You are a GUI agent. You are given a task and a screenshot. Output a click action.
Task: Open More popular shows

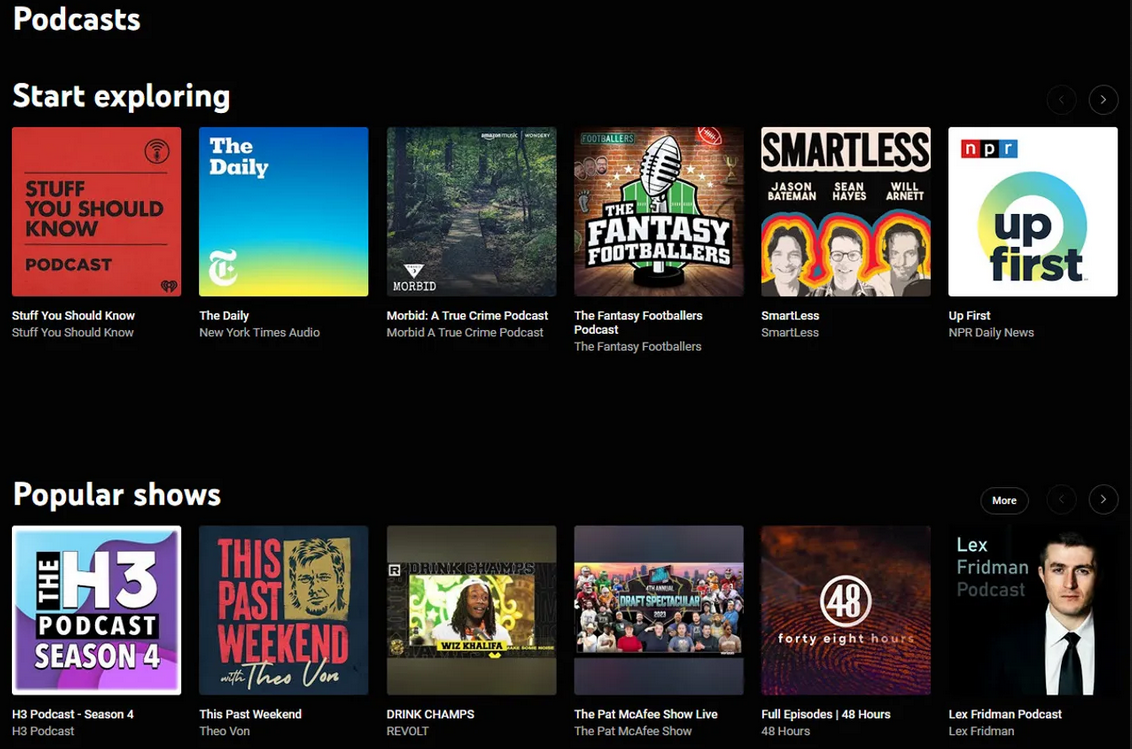click(x=1004, y=501)
